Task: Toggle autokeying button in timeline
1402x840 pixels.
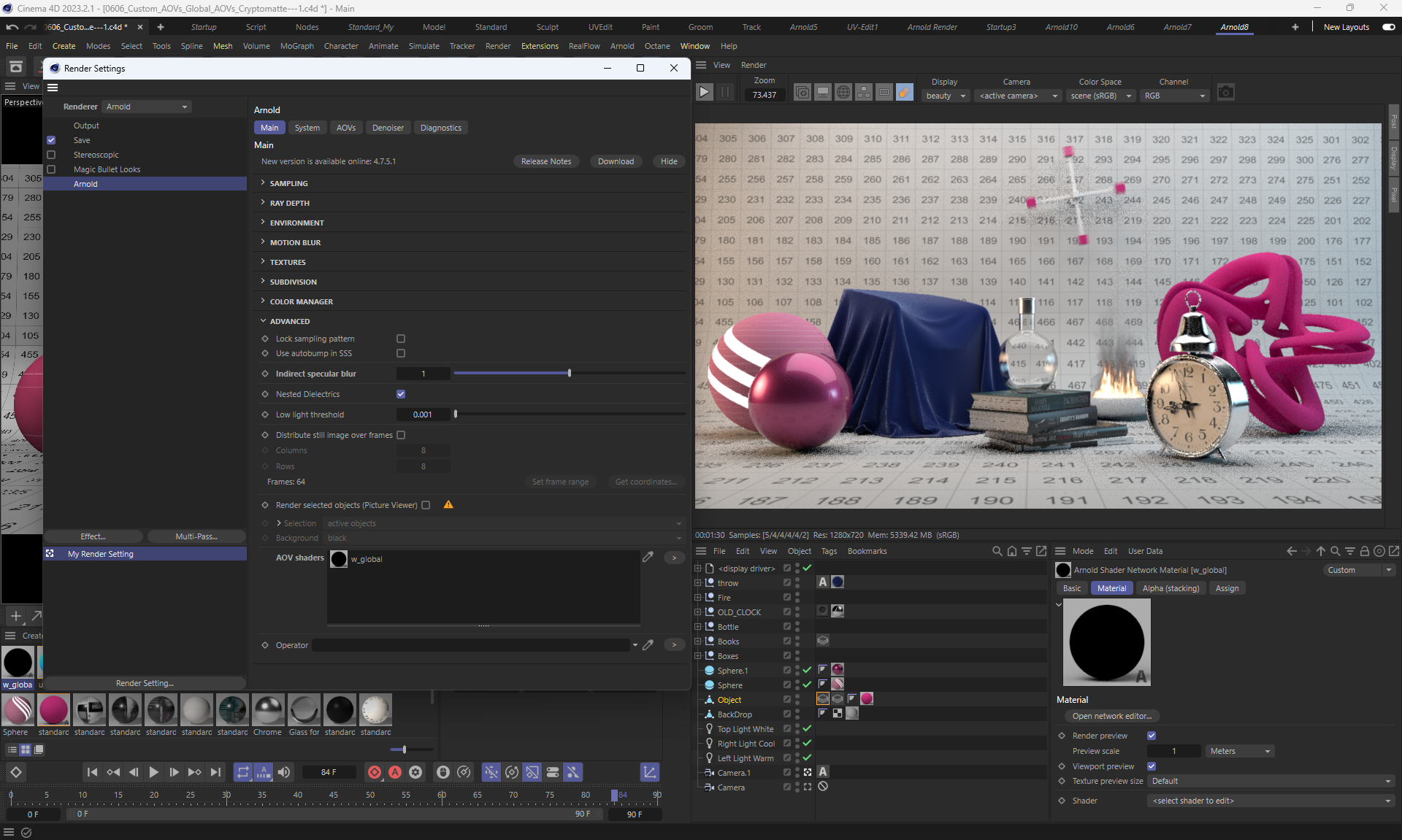Action: click(395, 772)
